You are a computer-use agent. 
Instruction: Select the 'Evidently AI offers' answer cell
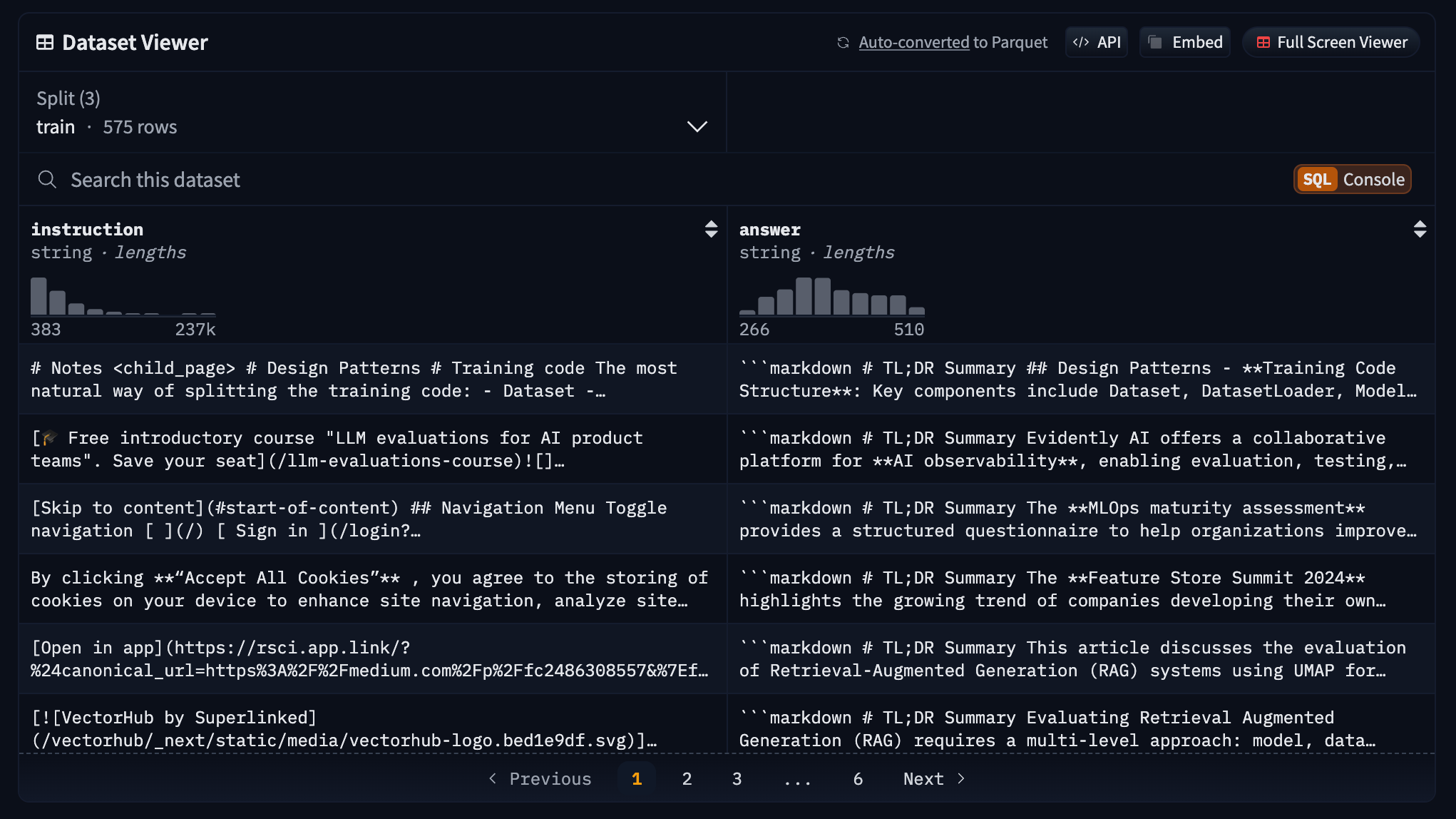click(1081, 449)
